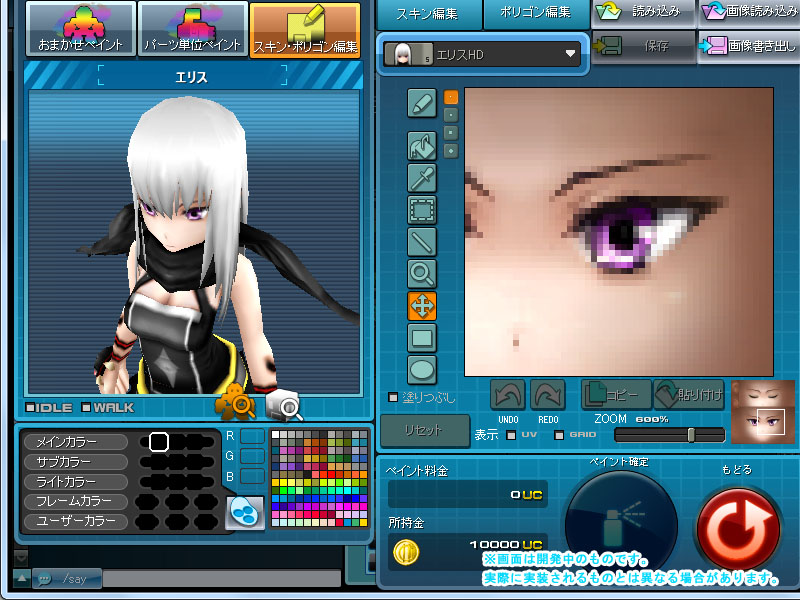800x600 pixels.
Task: Select the ライトカラー label
Action: (76, 482)
